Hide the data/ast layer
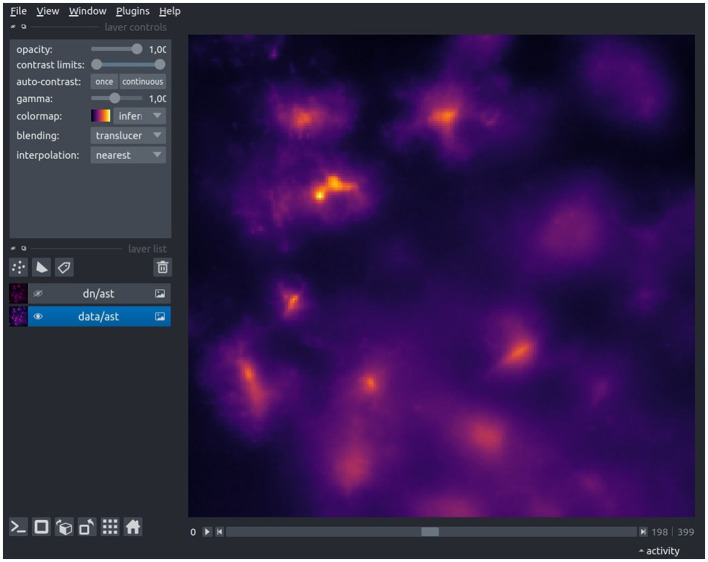 [x=38, y=316]
